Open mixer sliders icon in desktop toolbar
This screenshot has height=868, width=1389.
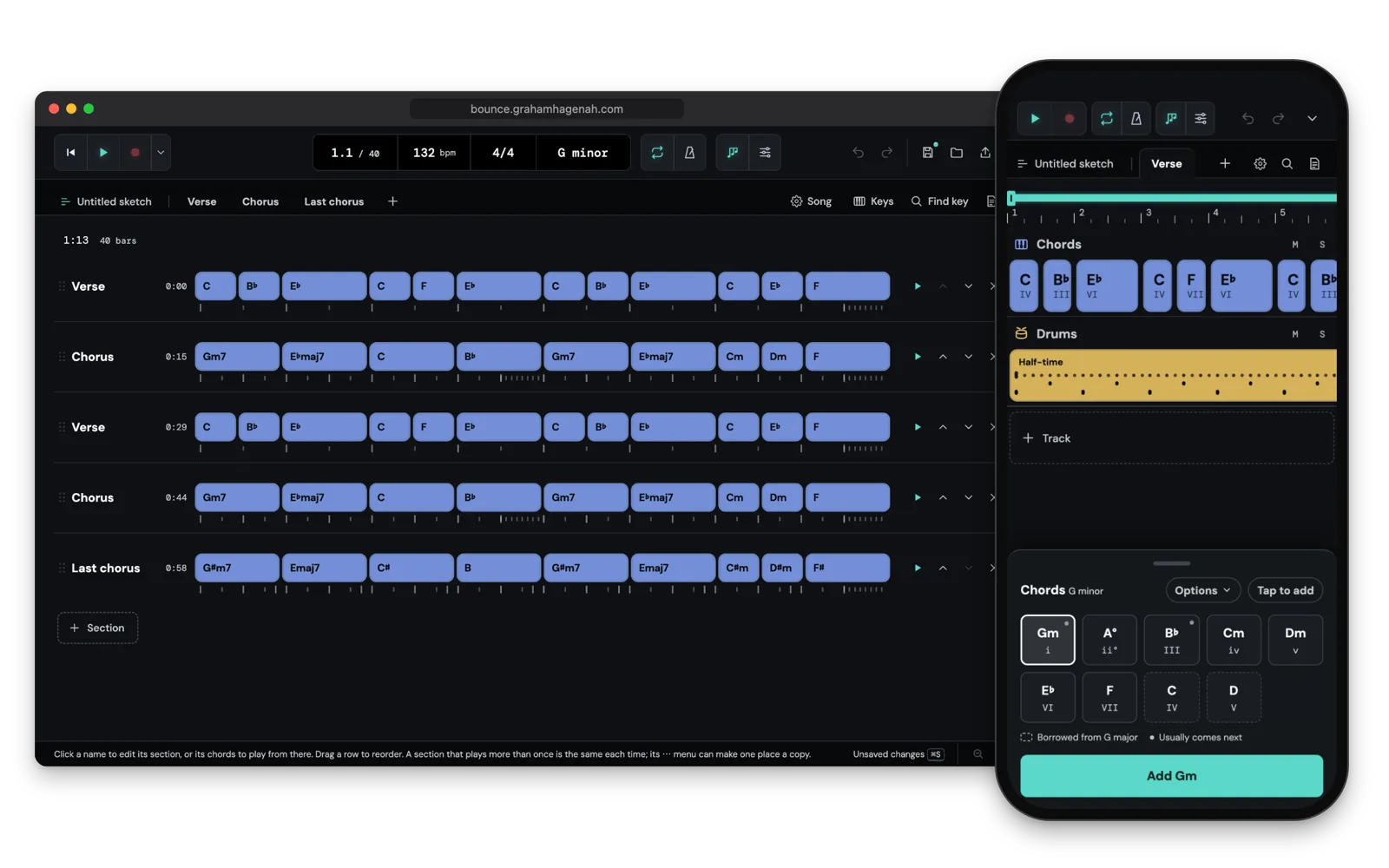(x=765, y=153)
